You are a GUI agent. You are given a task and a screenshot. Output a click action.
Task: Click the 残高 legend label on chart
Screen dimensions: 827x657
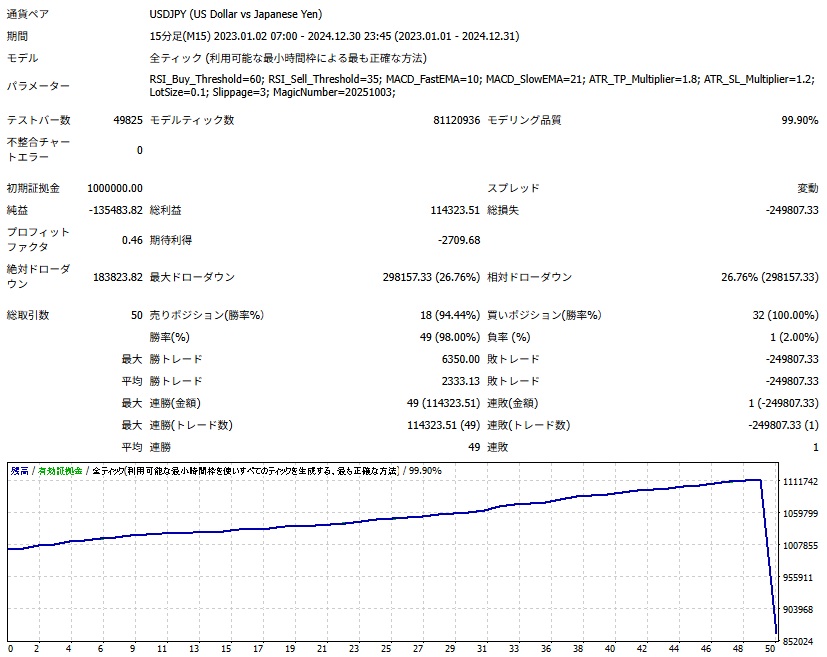pos(19,470)
